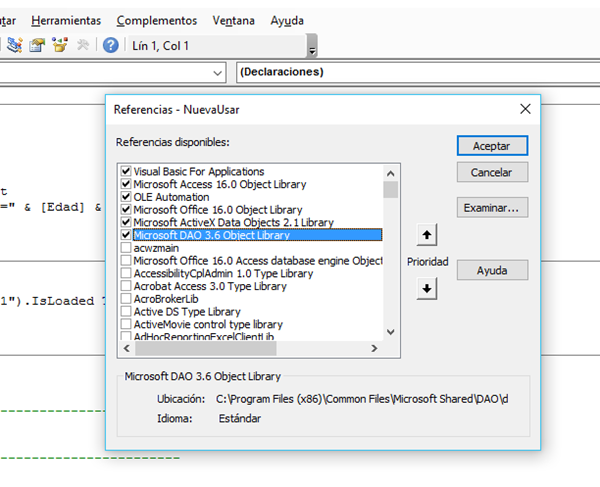Click the toolbar options overflow arrow
Viewport: 600px width, 487px height.
312,49
